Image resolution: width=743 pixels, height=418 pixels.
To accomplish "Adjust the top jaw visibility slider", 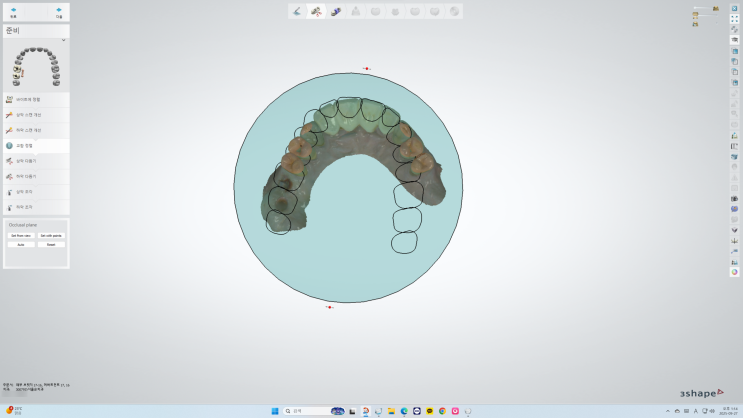I will [702, 8].
